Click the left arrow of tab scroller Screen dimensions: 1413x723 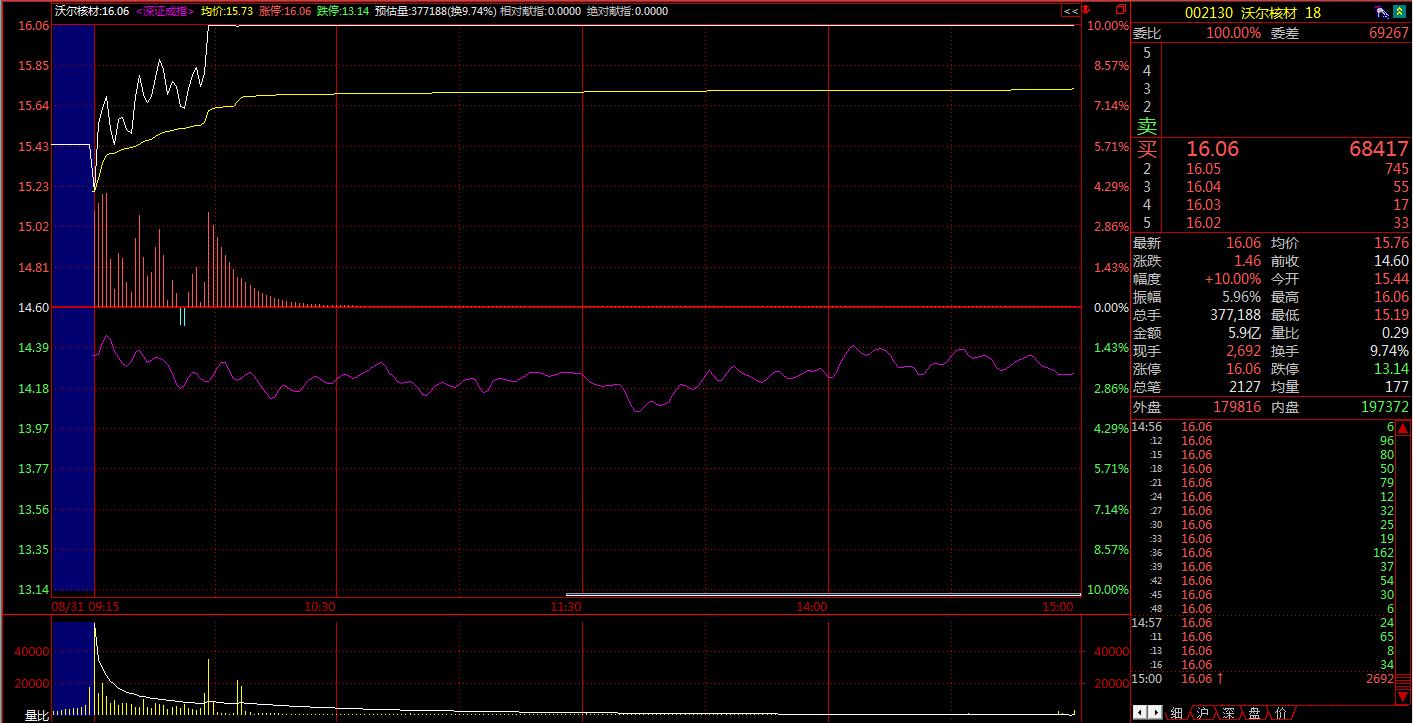pyautogui.click(x=1140, y=713)
